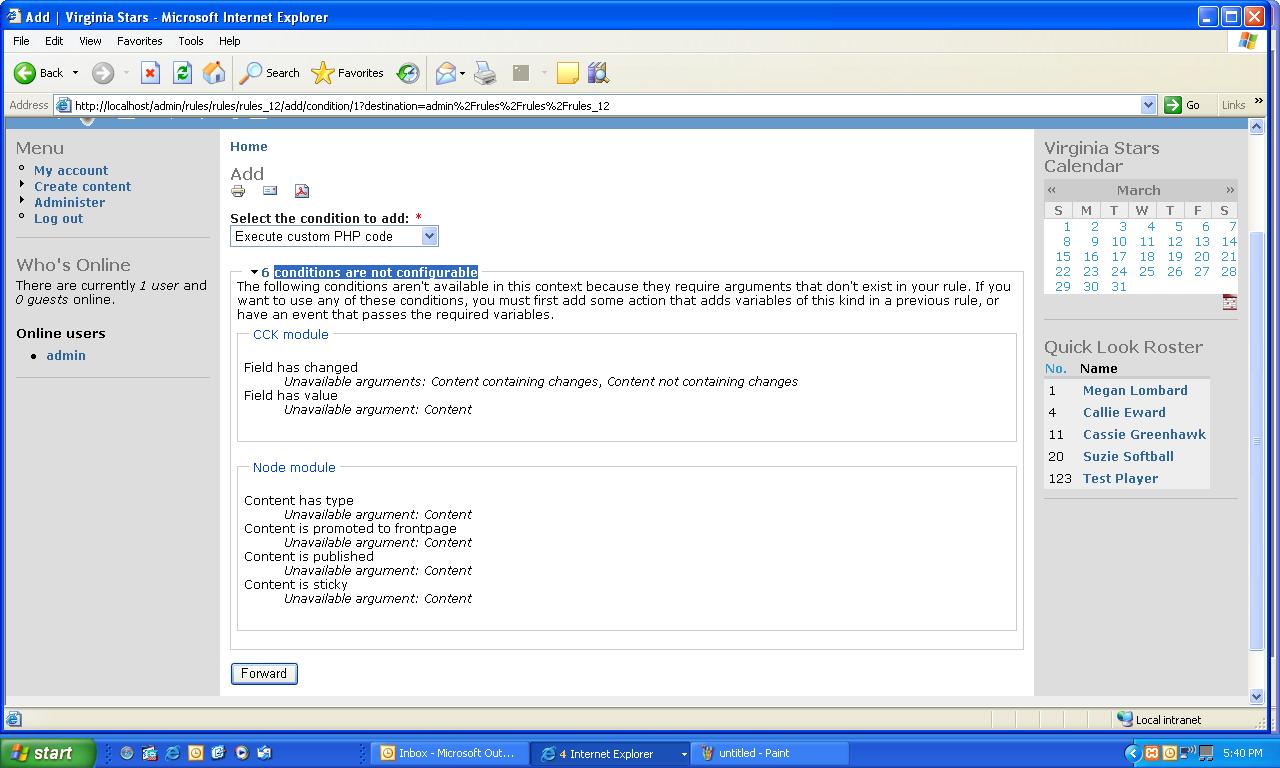Click the URL address field
1280x768 pixels.
click(600, 105)
